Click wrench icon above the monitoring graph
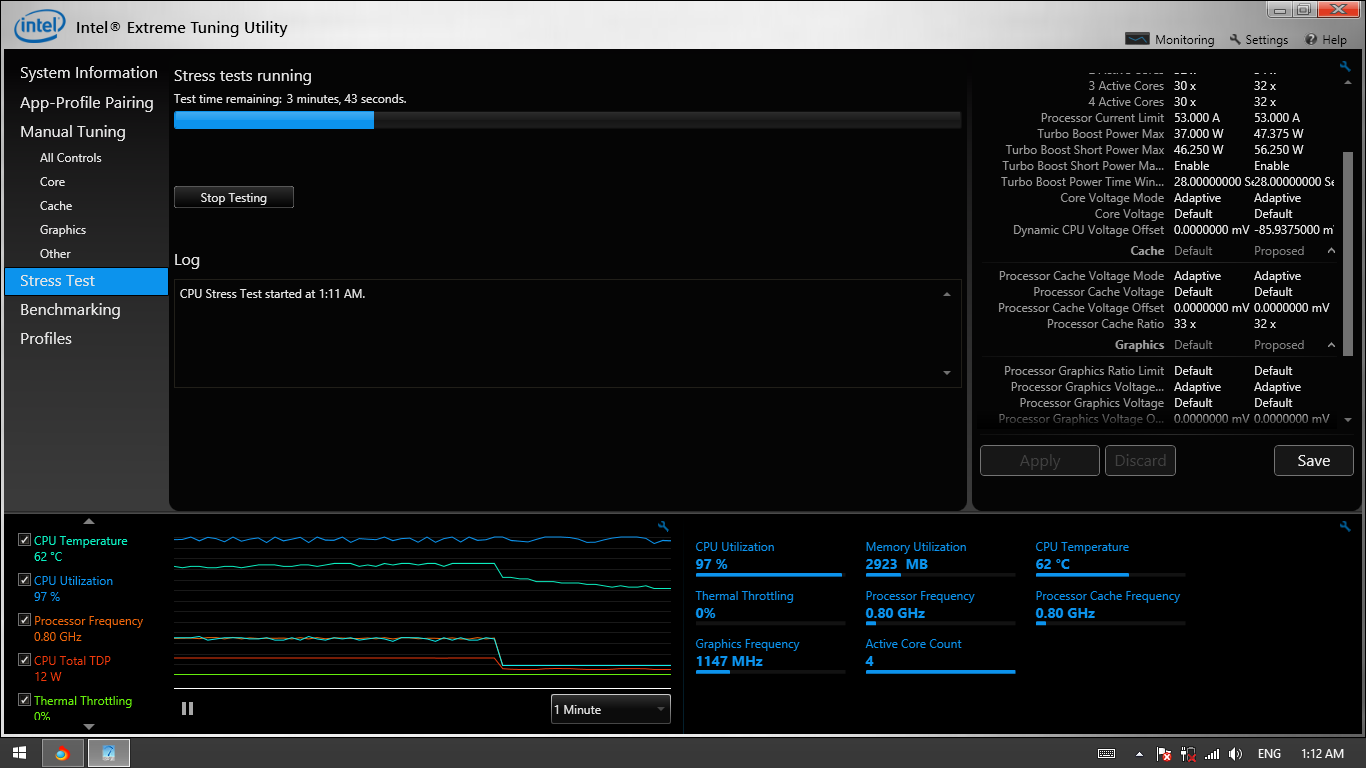Viewport: 1366px width, 768px height. [x=663, y=526]
